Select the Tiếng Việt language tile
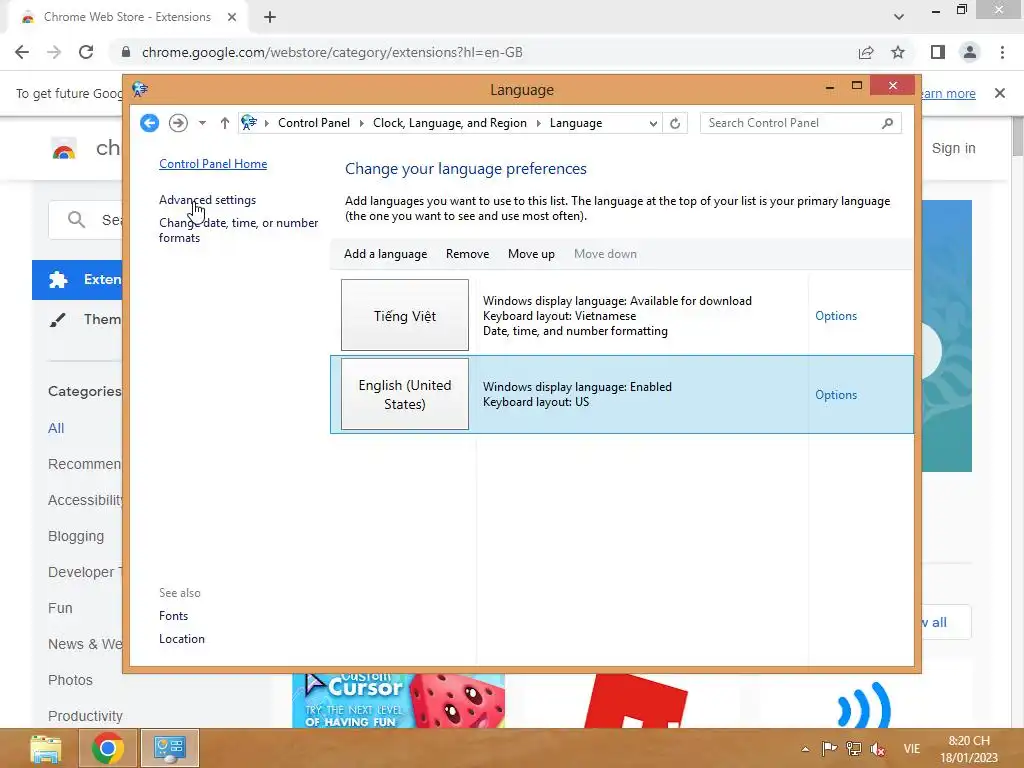This screenshot has width=1024, height=768. coord(405,315)
